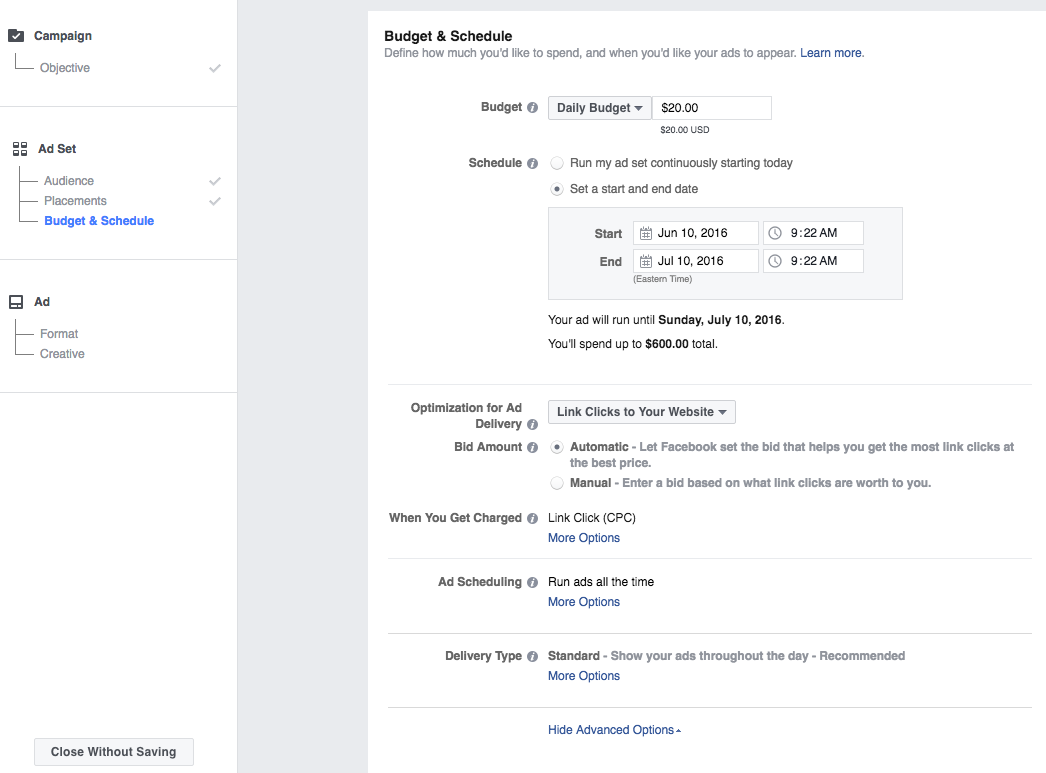Expand Link Clicks to Your Website dropdown
The height and width of the screenshot is (773, 1046).
[x=641, y=412]
